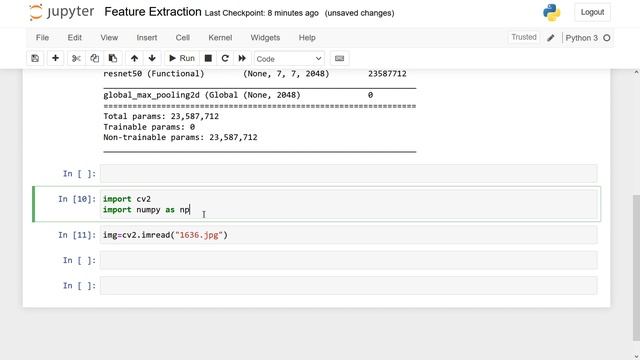The height and width of the screenshot is (360, 640).
Task: Click the In [10] prompt label
Action: tap(77, 199)
